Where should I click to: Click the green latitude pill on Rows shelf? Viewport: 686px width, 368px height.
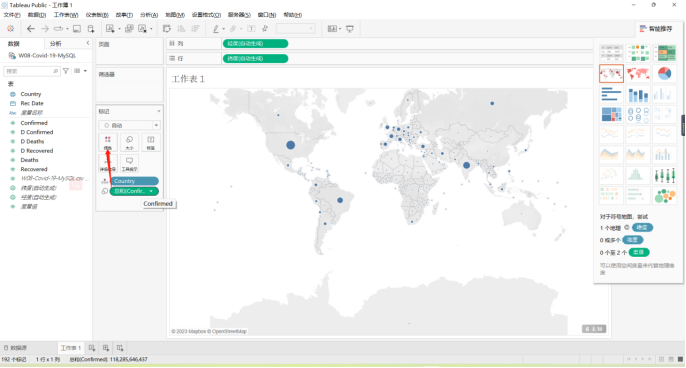(x=255, y=59)
